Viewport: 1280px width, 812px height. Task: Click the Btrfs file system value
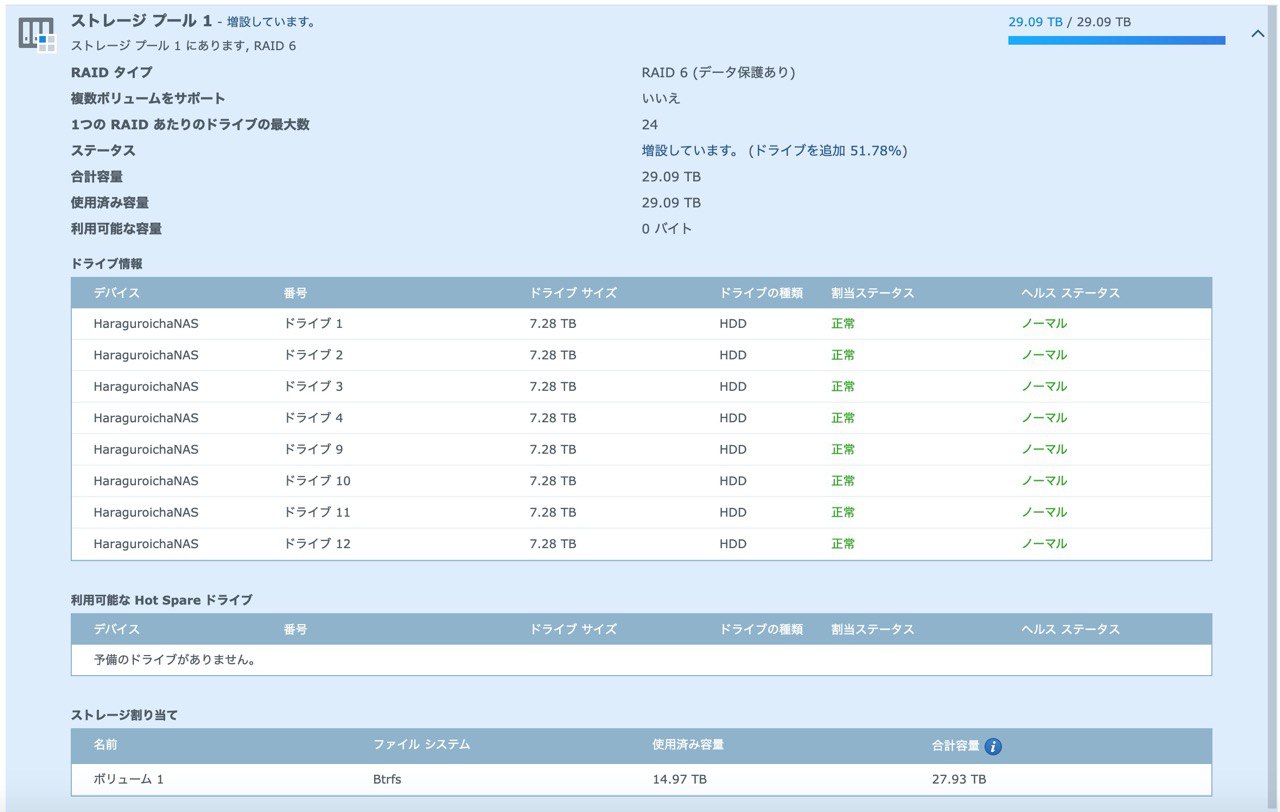coord(387,779)
